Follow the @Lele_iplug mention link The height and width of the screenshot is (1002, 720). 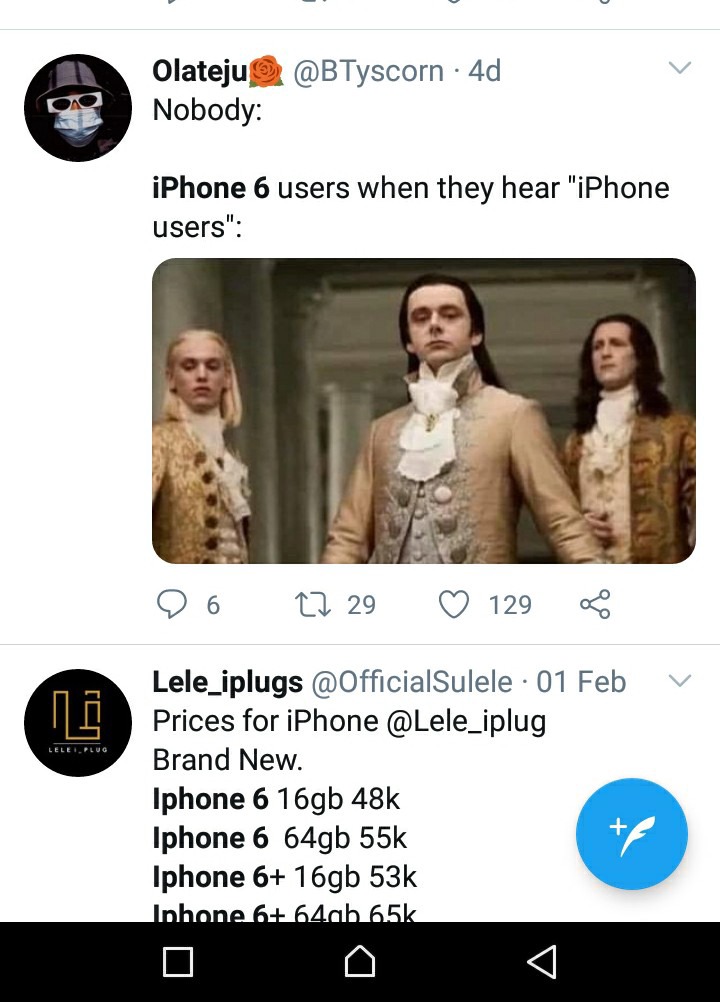pyautogui.click(x=466, y=721)
